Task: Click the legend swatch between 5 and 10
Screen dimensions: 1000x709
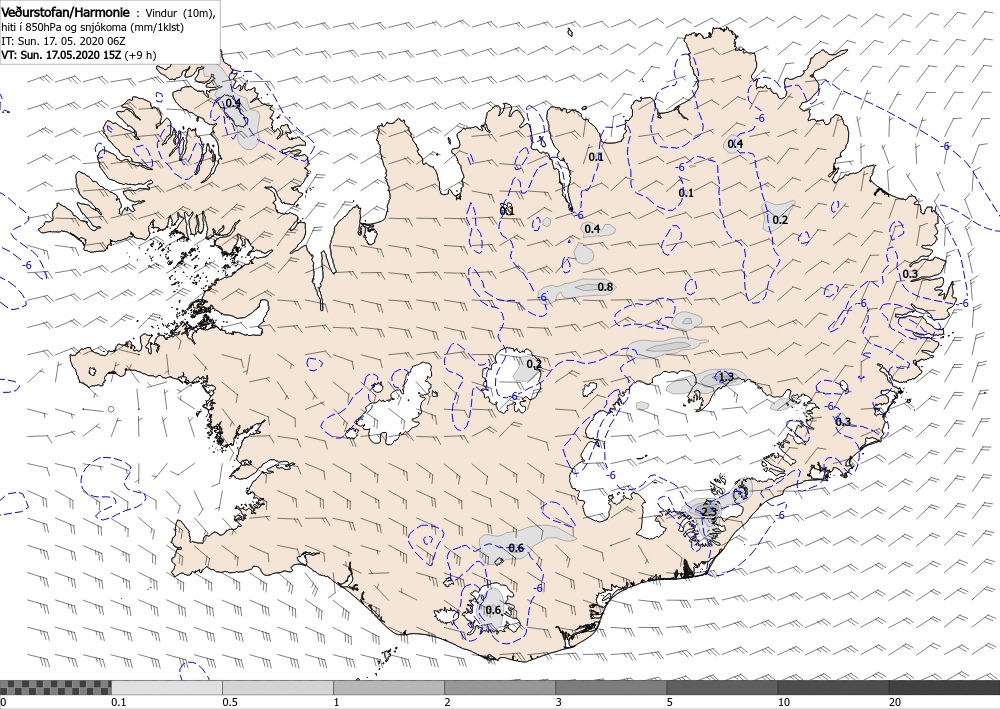Action: tap(721, 687)
